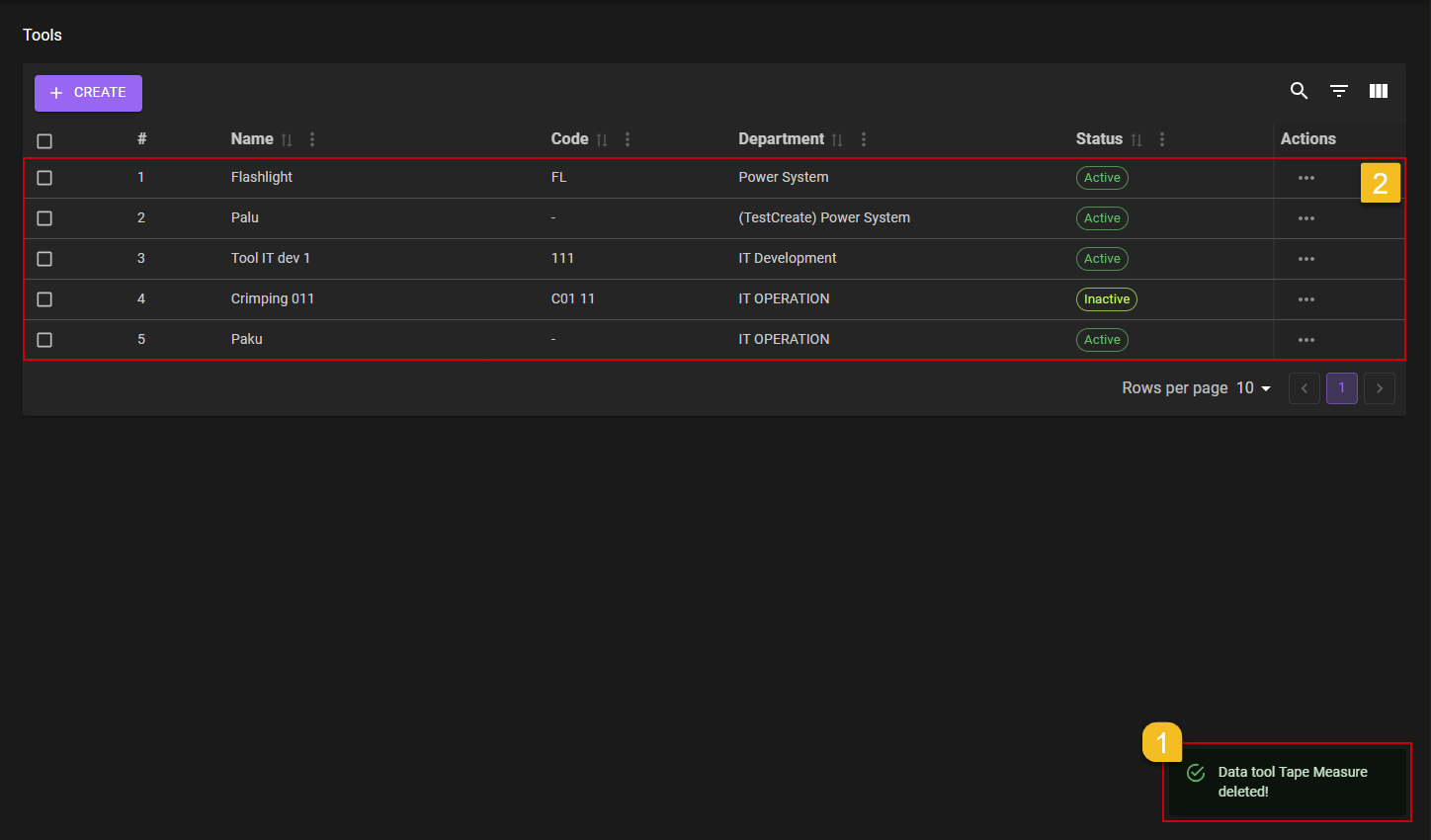Go to the next page of results

click(x=1379, y=387)
